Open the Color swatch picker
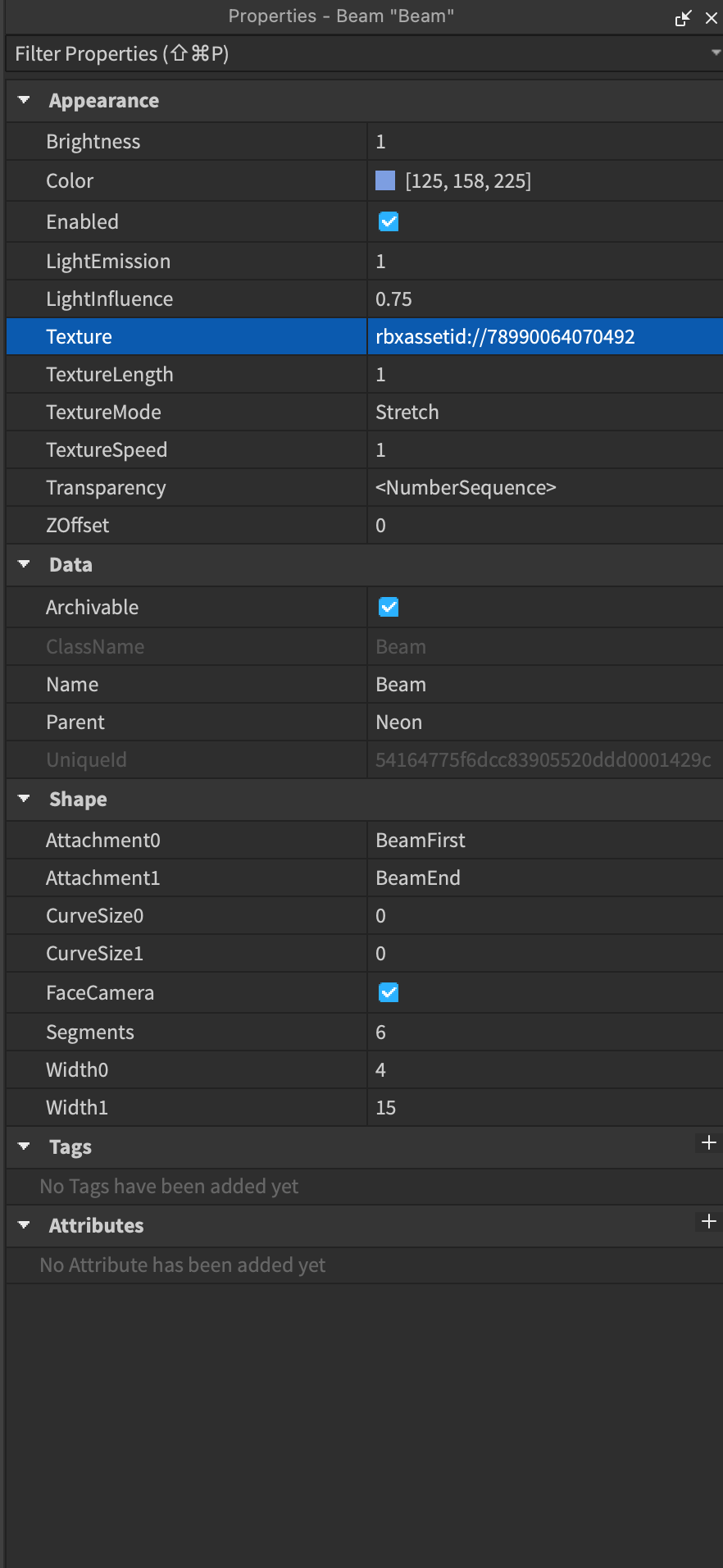Viewport: 723px width, 1568px height. tap(385, 180)
